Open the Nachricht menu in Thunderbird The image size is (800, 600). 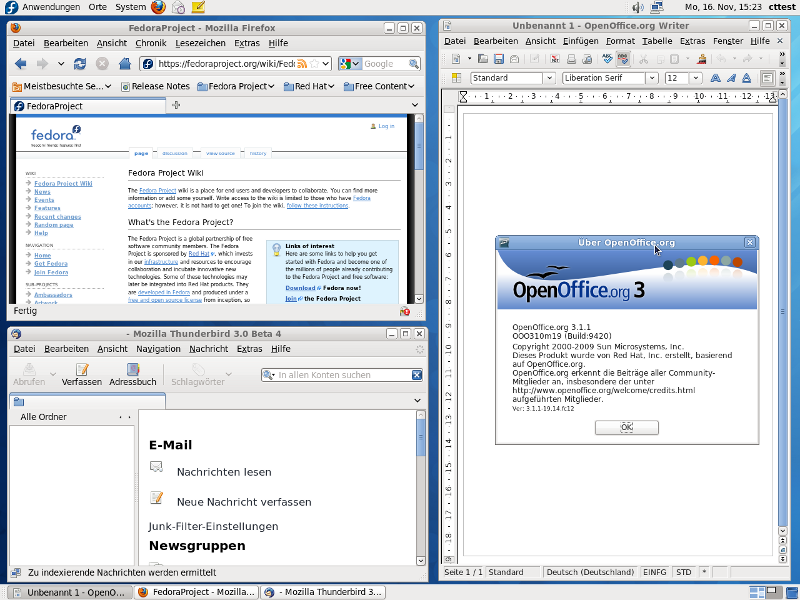tap(209, 349)
